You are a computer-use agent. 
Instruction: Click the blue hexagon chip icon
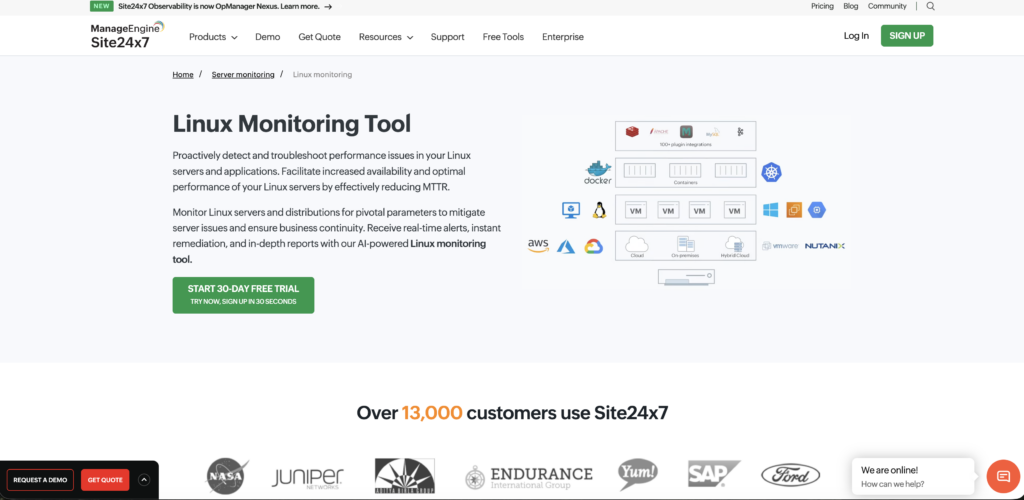pos(817,210)
